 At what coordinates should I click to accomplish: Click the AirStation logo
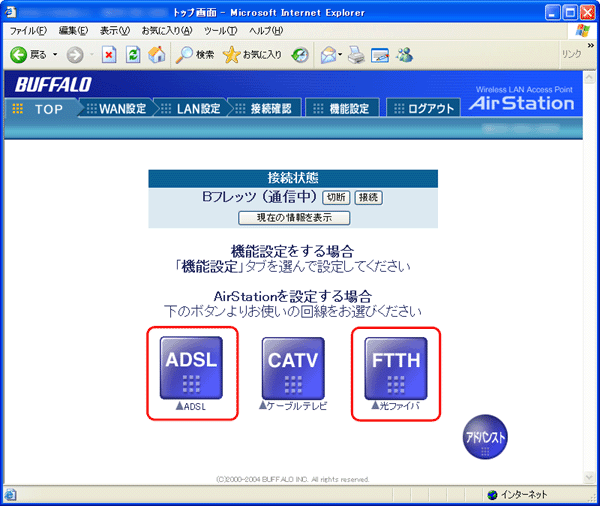[522, 103]
